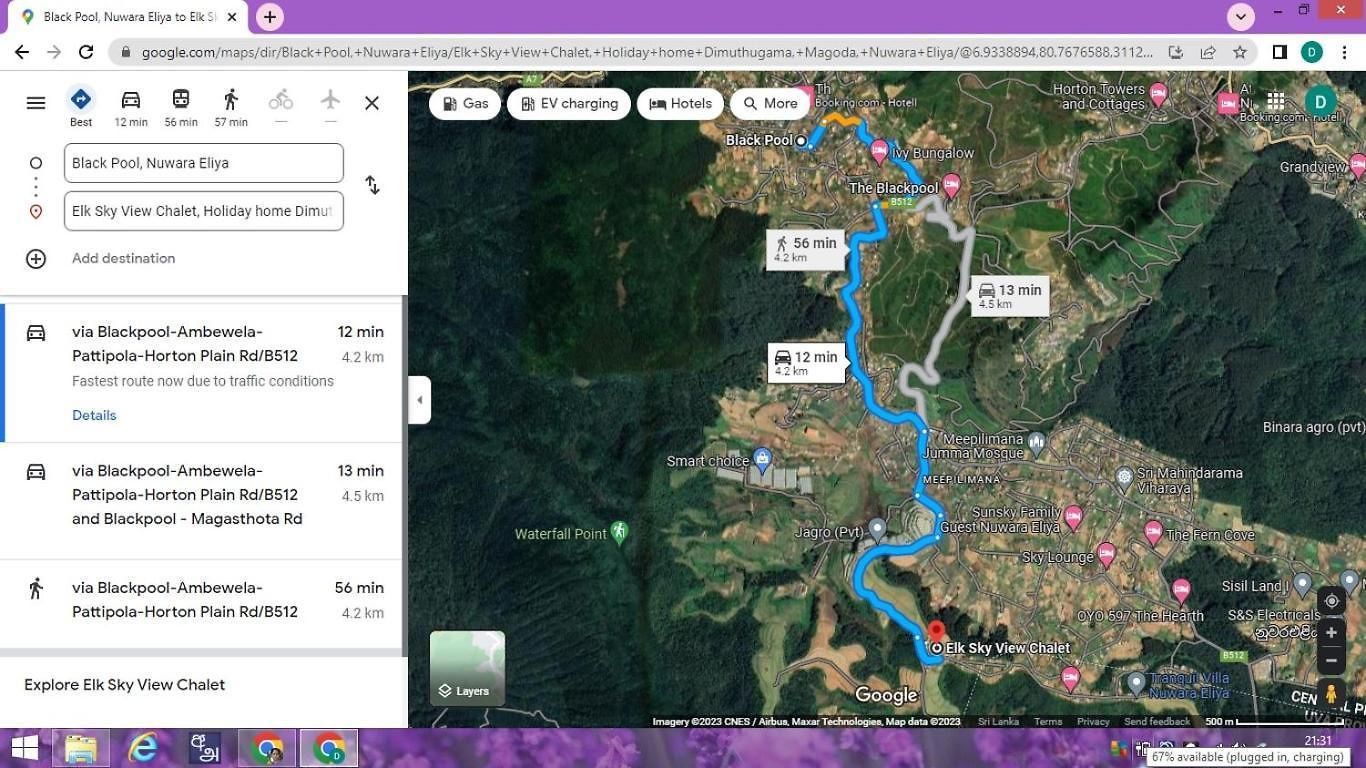The height and width of the screenshot is (768, 1366).
Task: Select the Flights travel mode
Action: coord(331,106)
